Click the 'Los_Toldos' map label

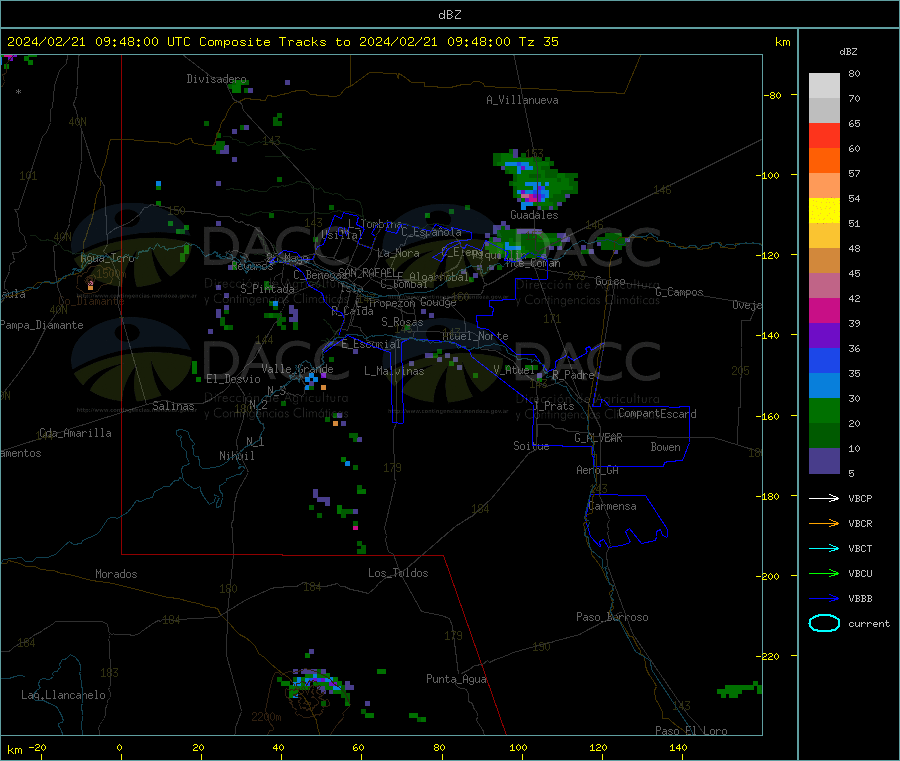click(398, 573)
